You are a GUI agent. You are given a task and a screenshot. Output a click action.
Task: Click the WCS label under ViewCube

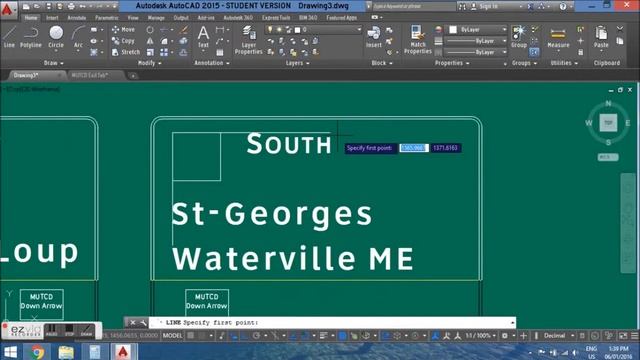608,157
